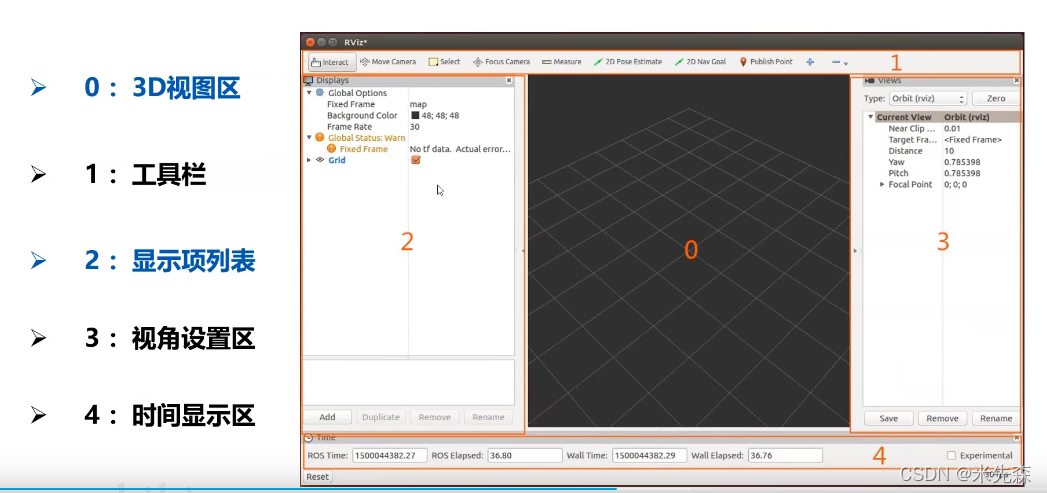Select the 2D Nav Goal tool
Screen dimensions: 1047x493
click(700, 61)
